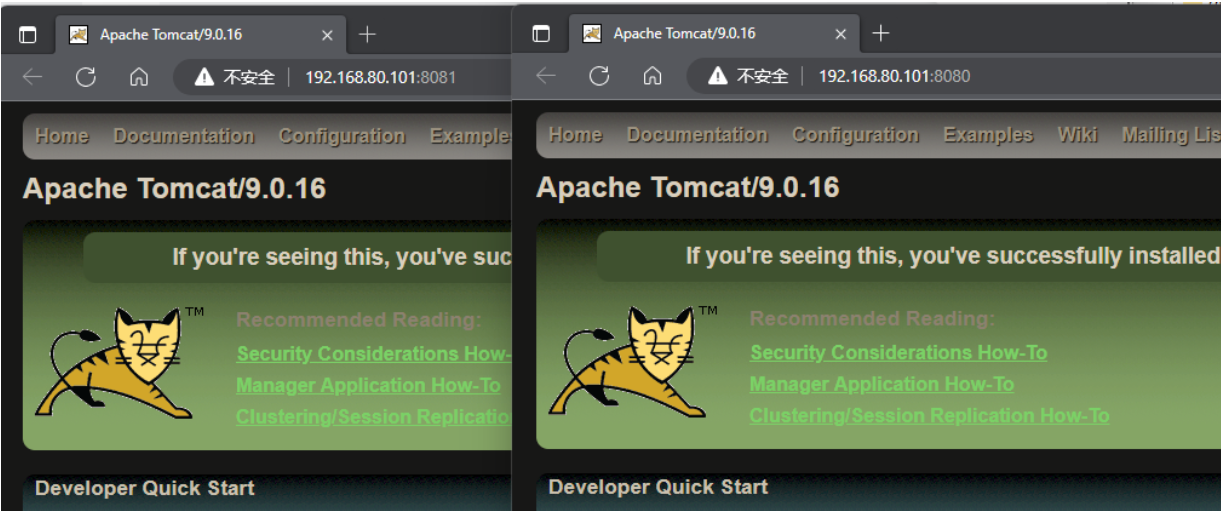Image resolution: width=1221 pixels, height=511 pixels.
Task: View not-secure warning in left window address bar
Action: [x=234, y=77]
